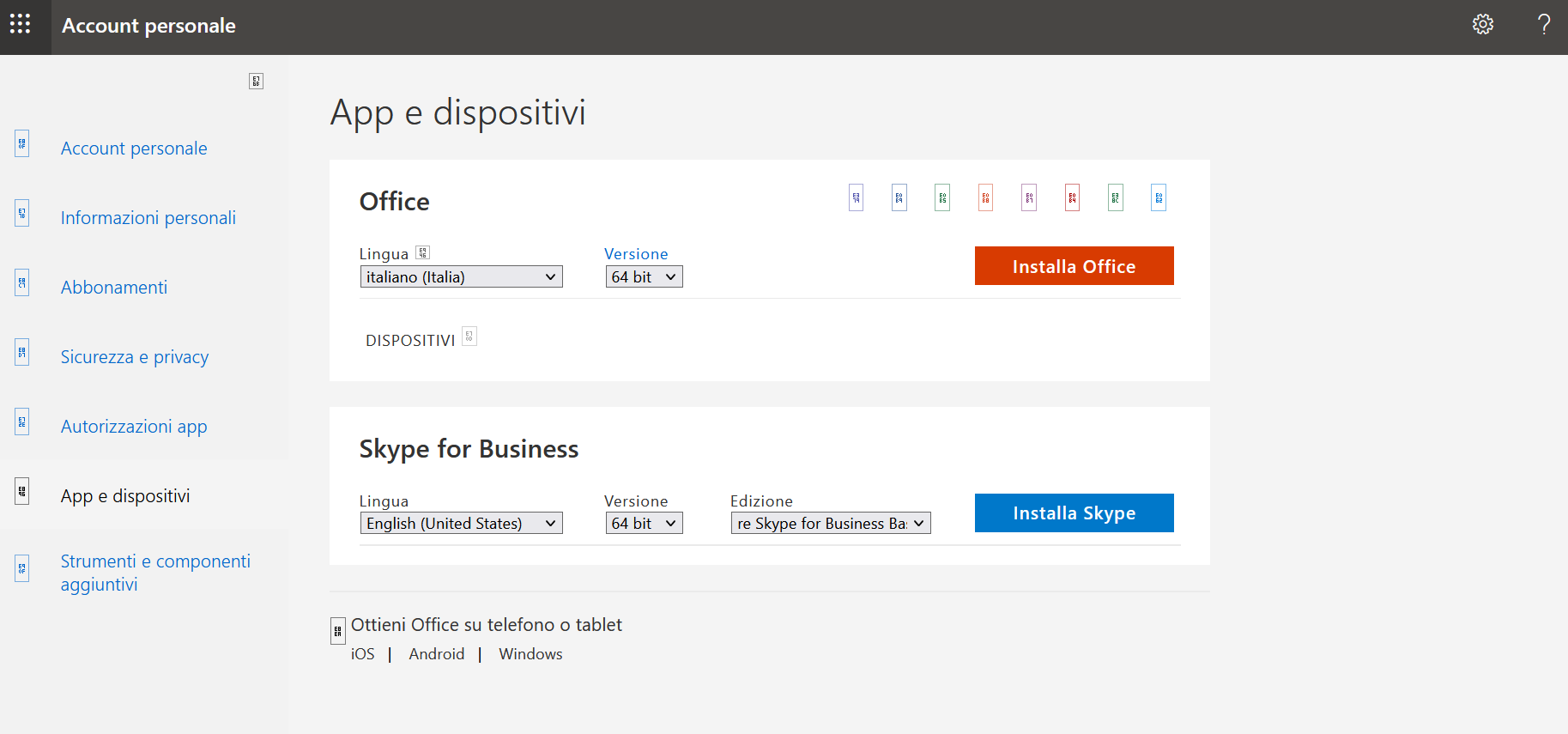
Task: Open the help question mark icon
Action: [1544, 24]
